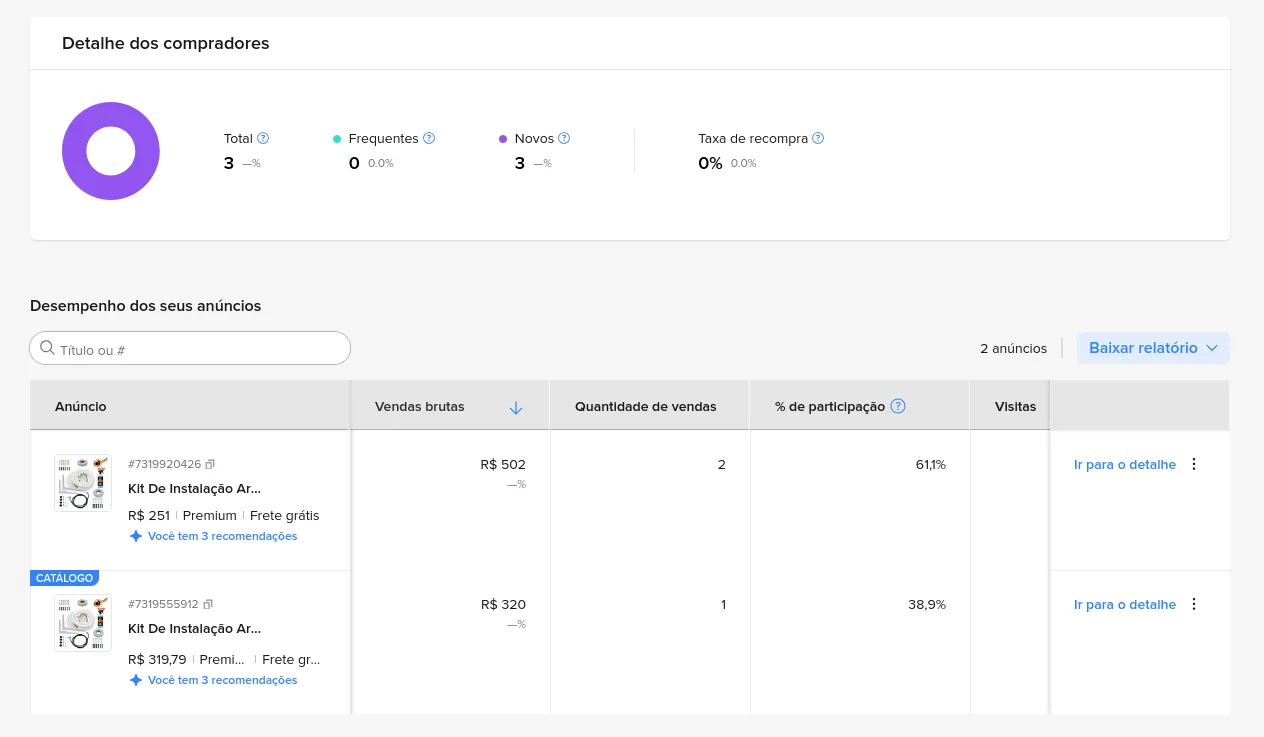
Task: Select the CATÁLOGO badge
Action: click(x=64, y=578)
